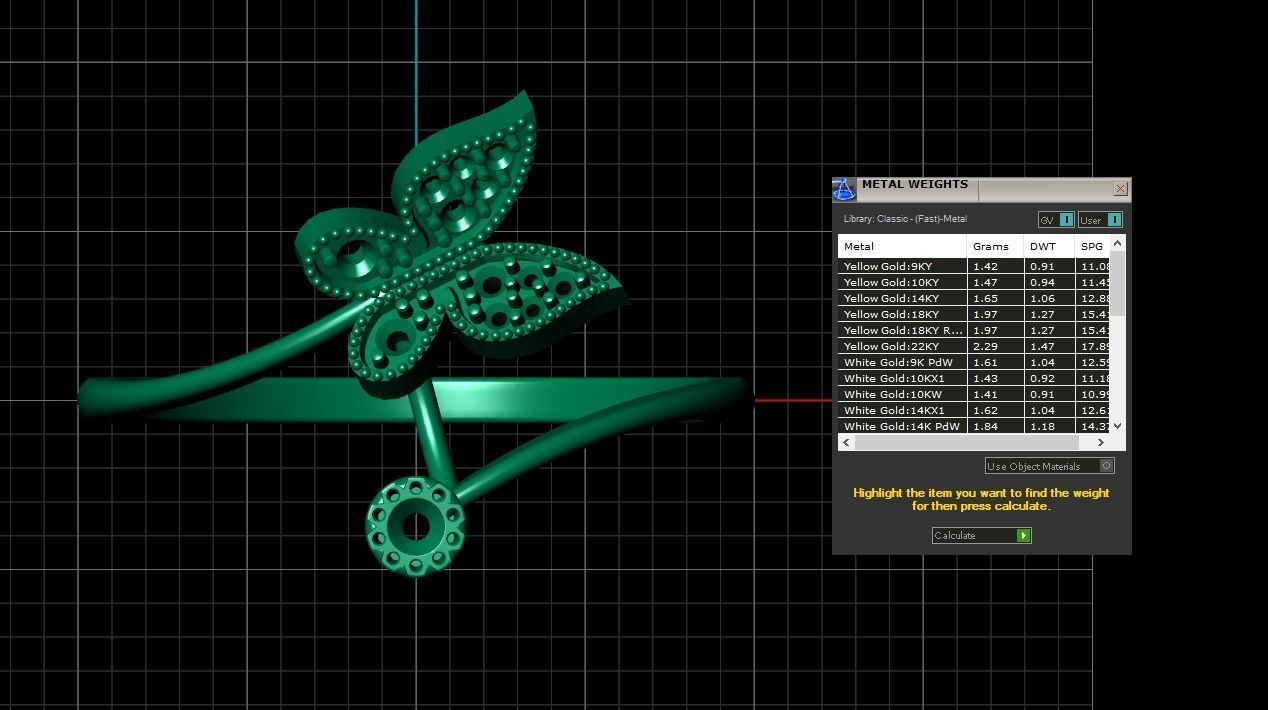
Task: Select the Yellow Gold:9KY row
Action: (974, 266)
